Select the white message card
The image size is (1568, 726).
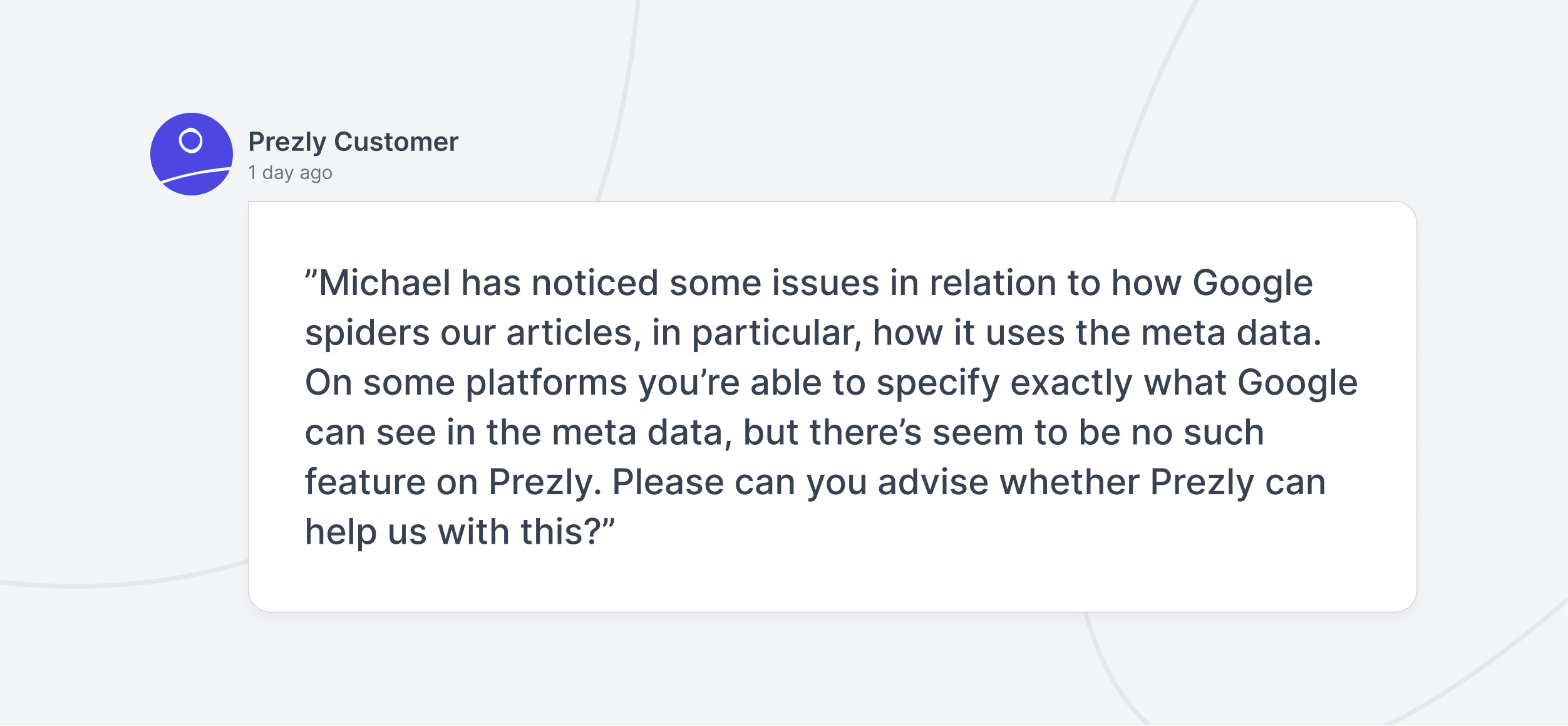832,407
